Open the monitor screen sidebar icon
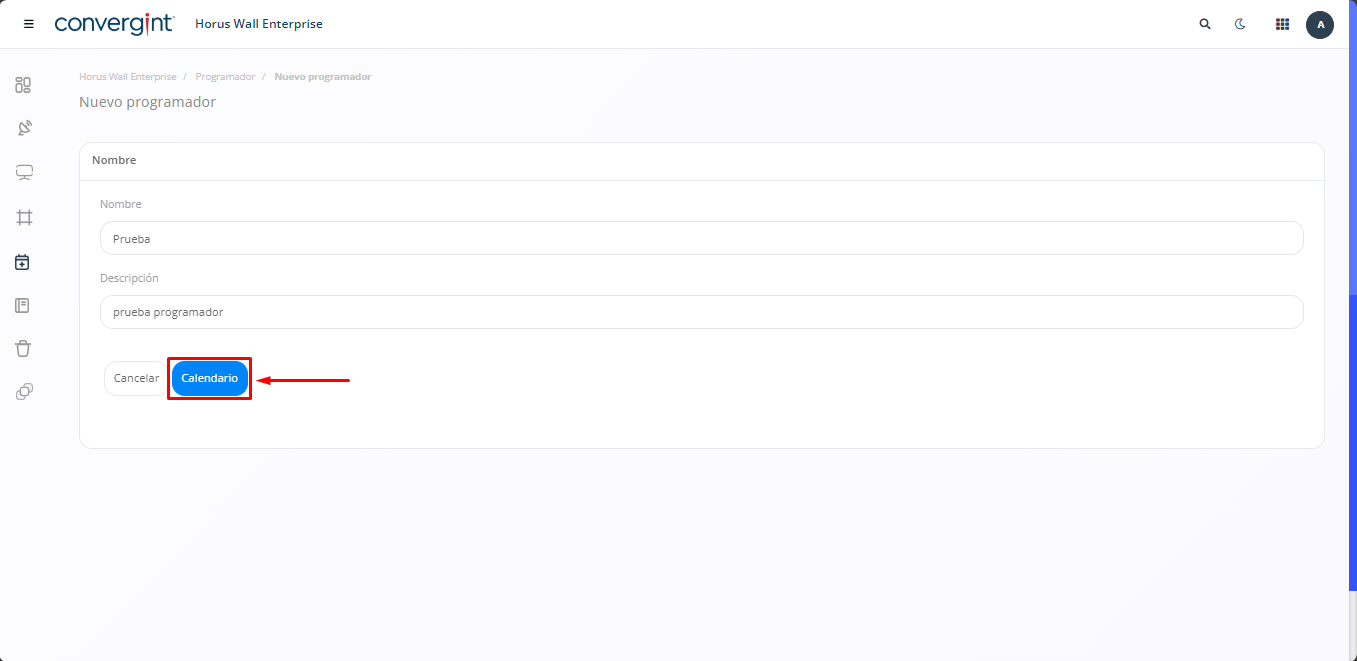 24,173
